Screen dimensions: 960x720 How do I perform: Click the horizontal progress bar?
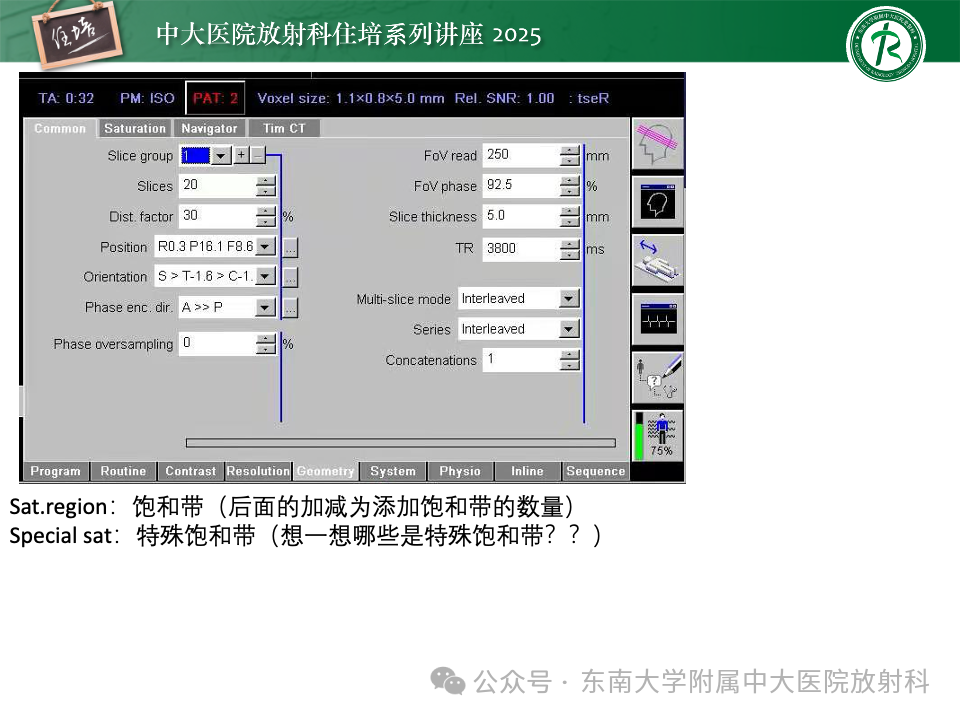point(400,443)
